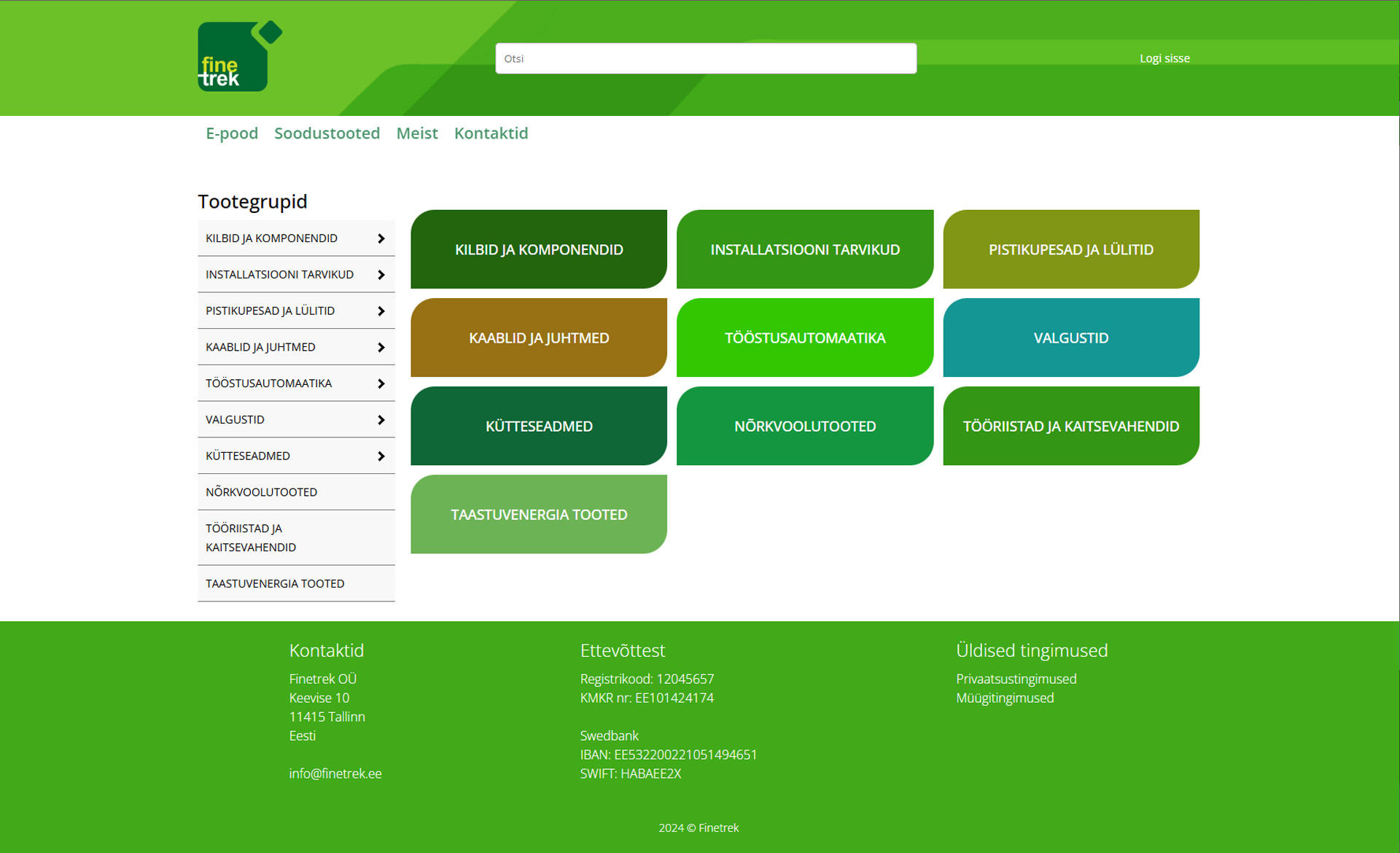
Task: Select bright green Tööstusautomaatika tile
Action: click(804, 338)
